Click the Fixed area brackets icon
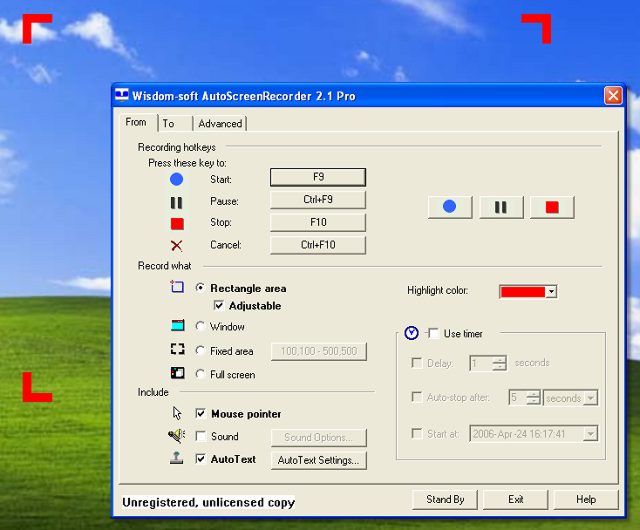Viewport: 640px width, 530px height. pyautogui.click(x=178, y=349)
